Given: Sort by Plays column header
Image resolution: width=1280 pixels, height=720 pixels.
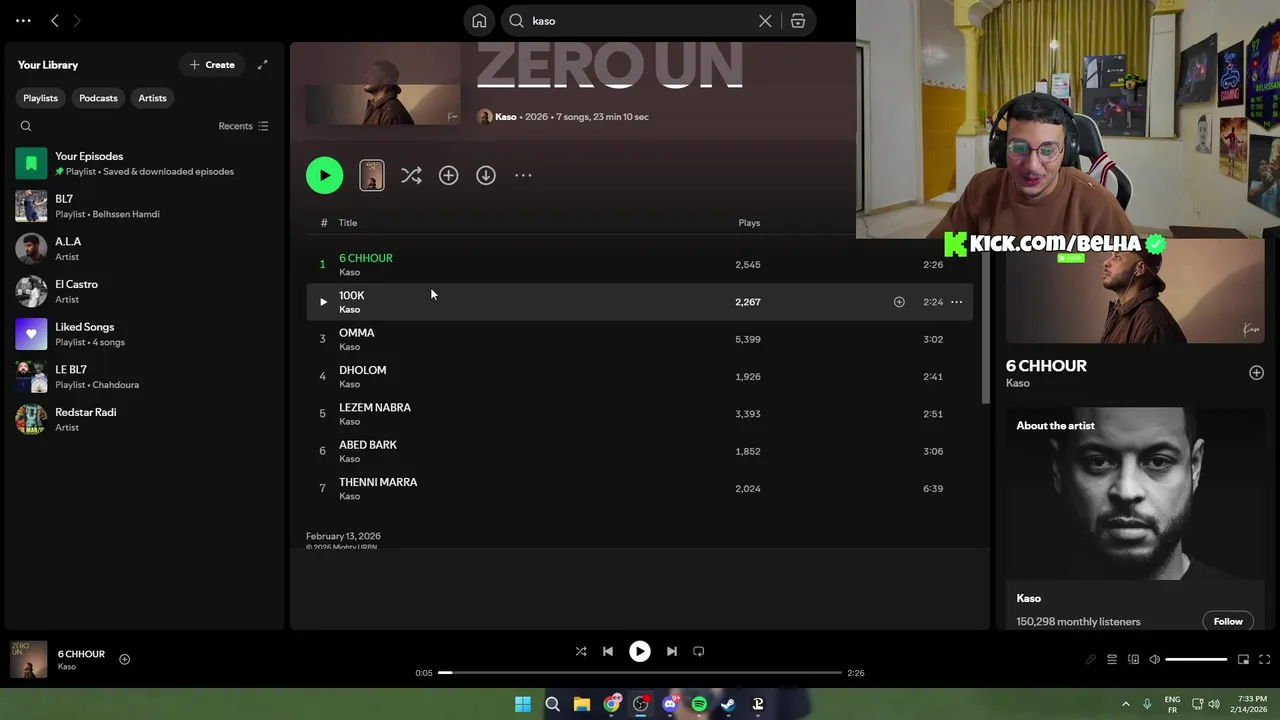Looking at the screenshot, I should coord(749,223).
